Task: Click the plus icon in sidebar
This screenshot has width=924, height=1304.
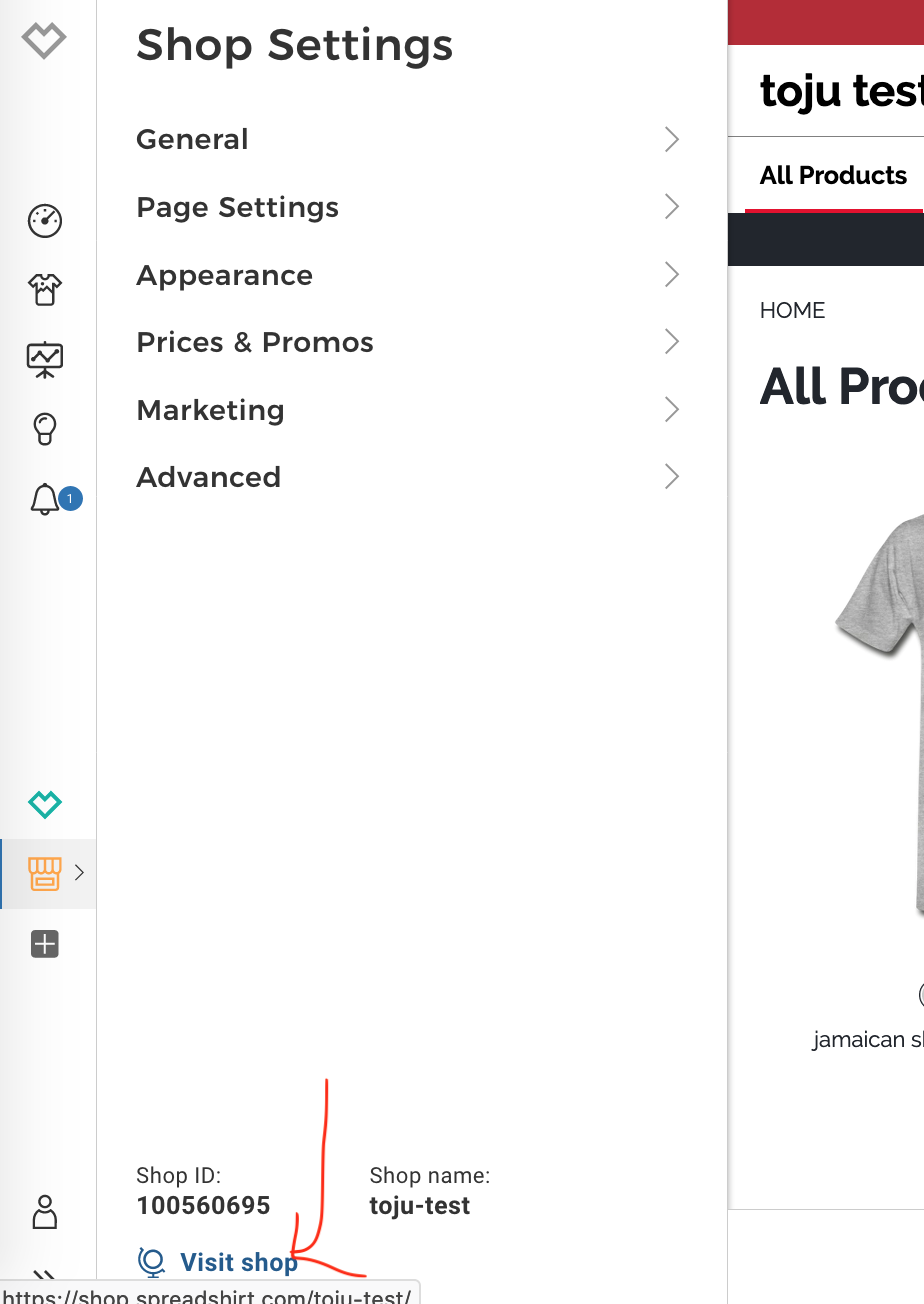Action: 45,944
